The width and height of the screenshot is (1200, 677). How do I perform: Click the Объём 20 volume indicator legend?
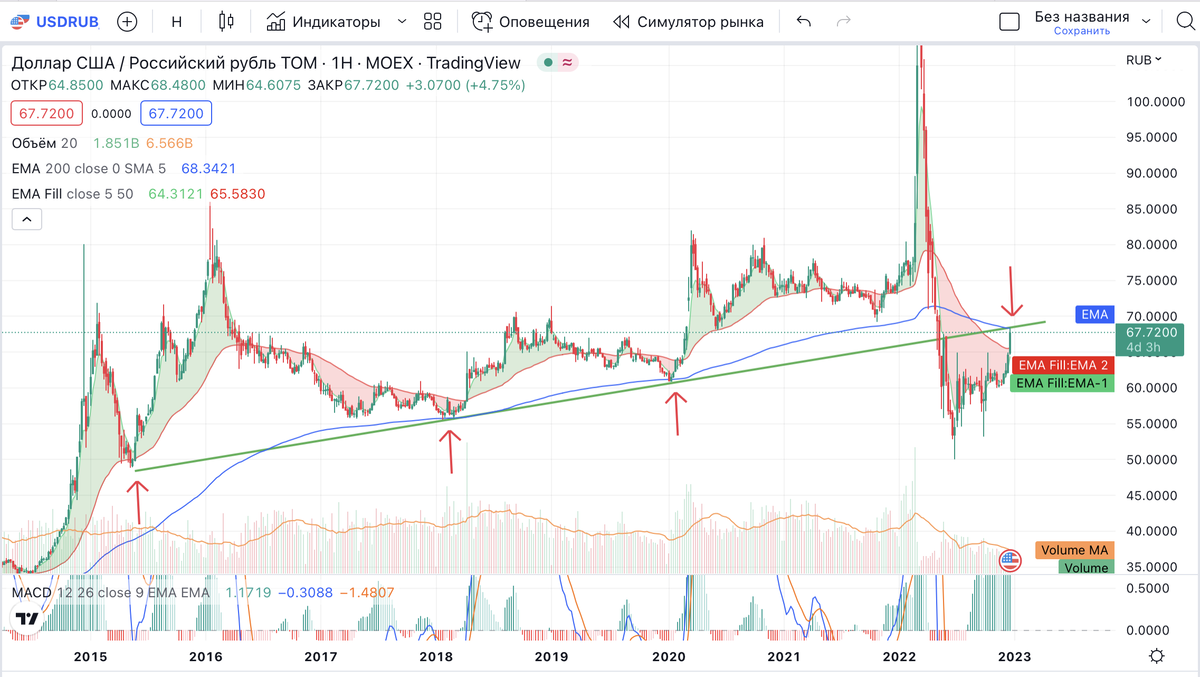coord(44,143)
